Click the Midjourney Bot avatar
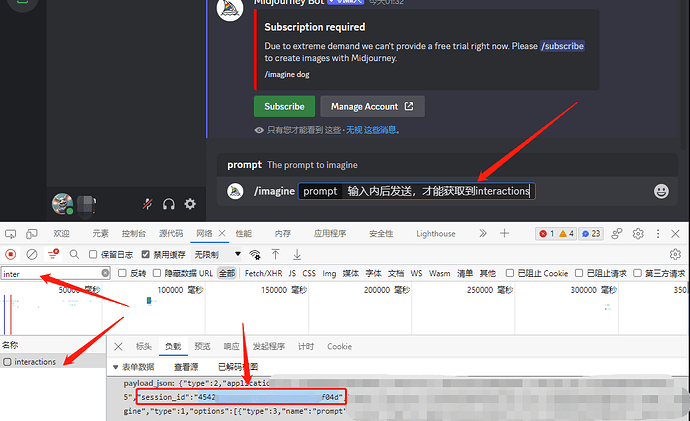Image resolution: width=690 pixels, height=421 pixels. pyautogui.click(x=230, y=9)
